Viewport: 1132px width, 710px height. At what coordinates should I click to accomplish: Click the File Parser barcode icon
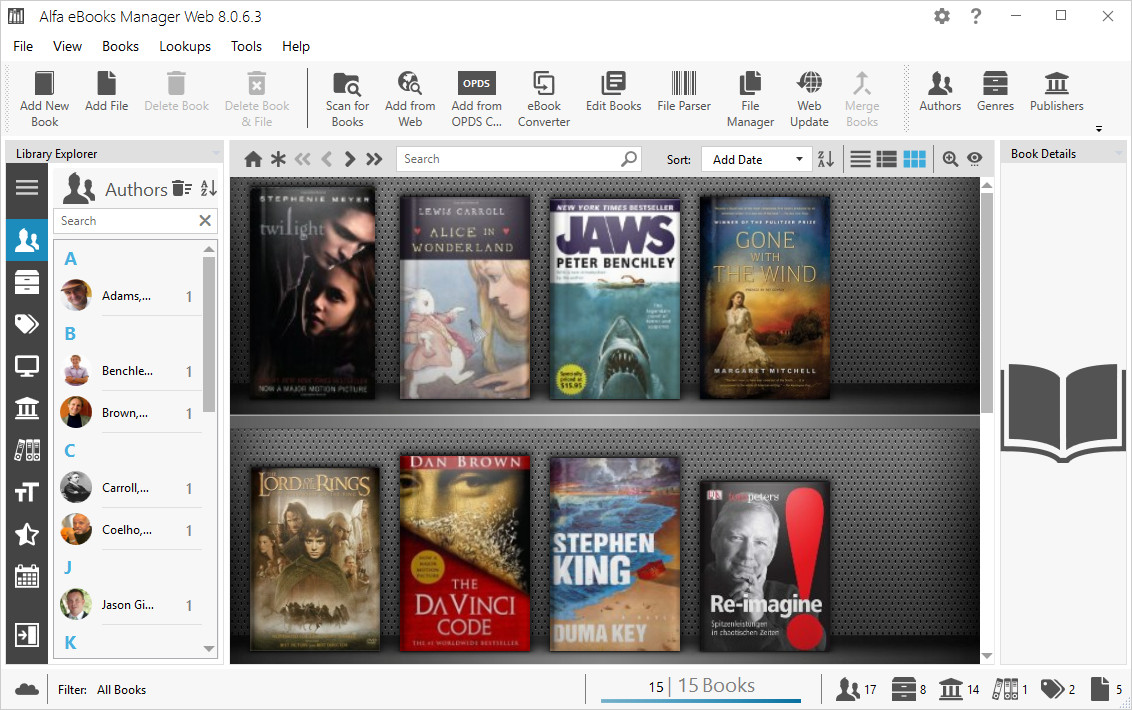[684, 84]
